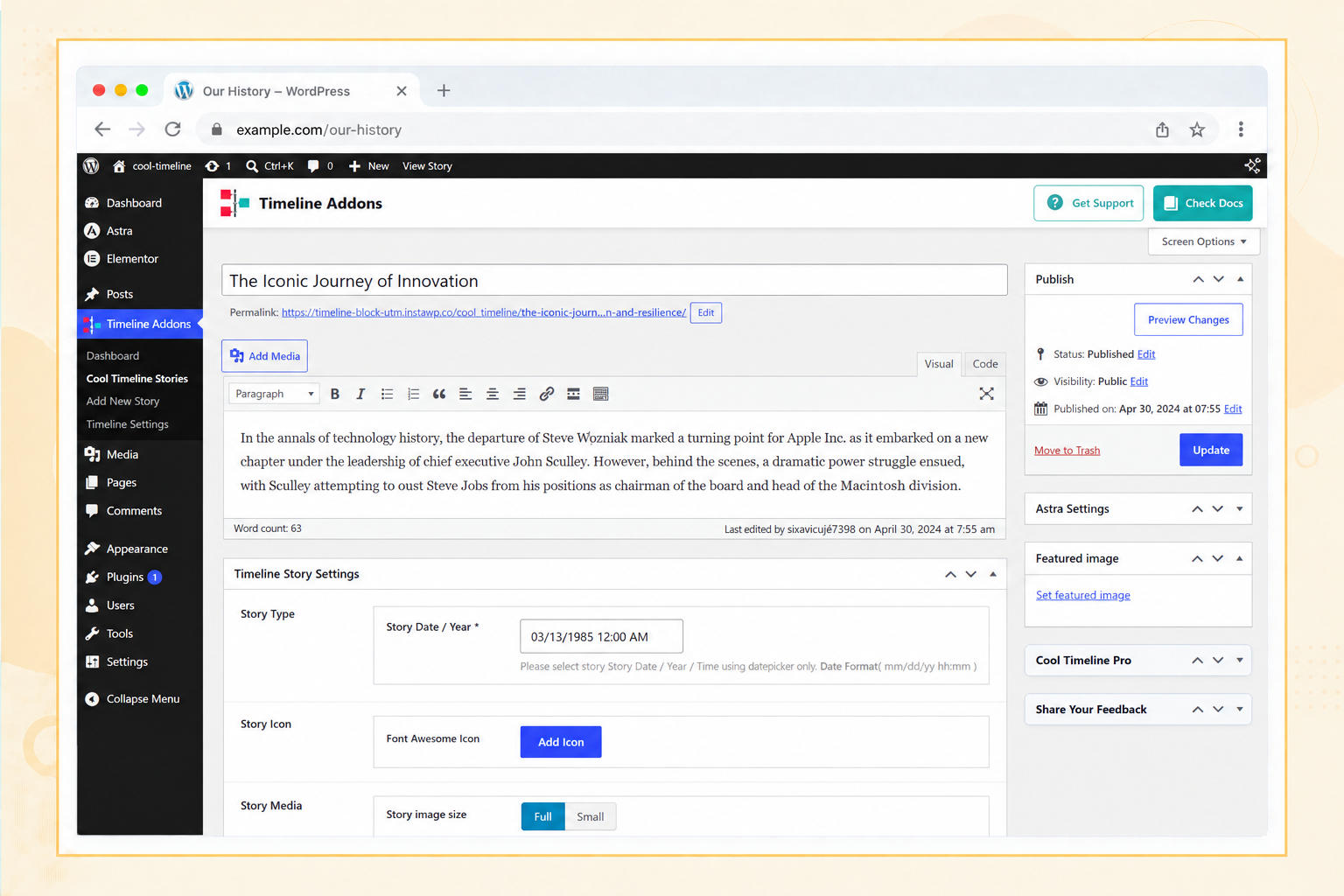
Task: Open Add New Story submenu item
Action: (122, 402)
